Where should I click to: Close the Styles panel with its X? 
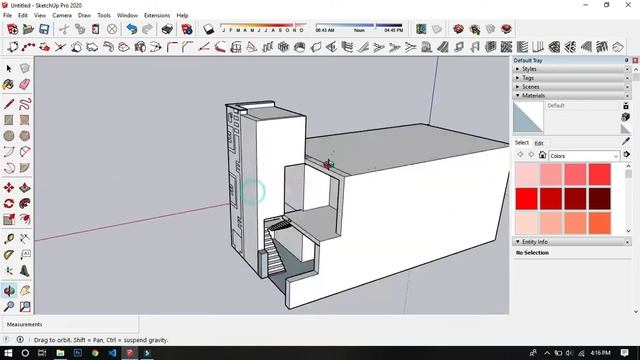(x=627, y=69)
